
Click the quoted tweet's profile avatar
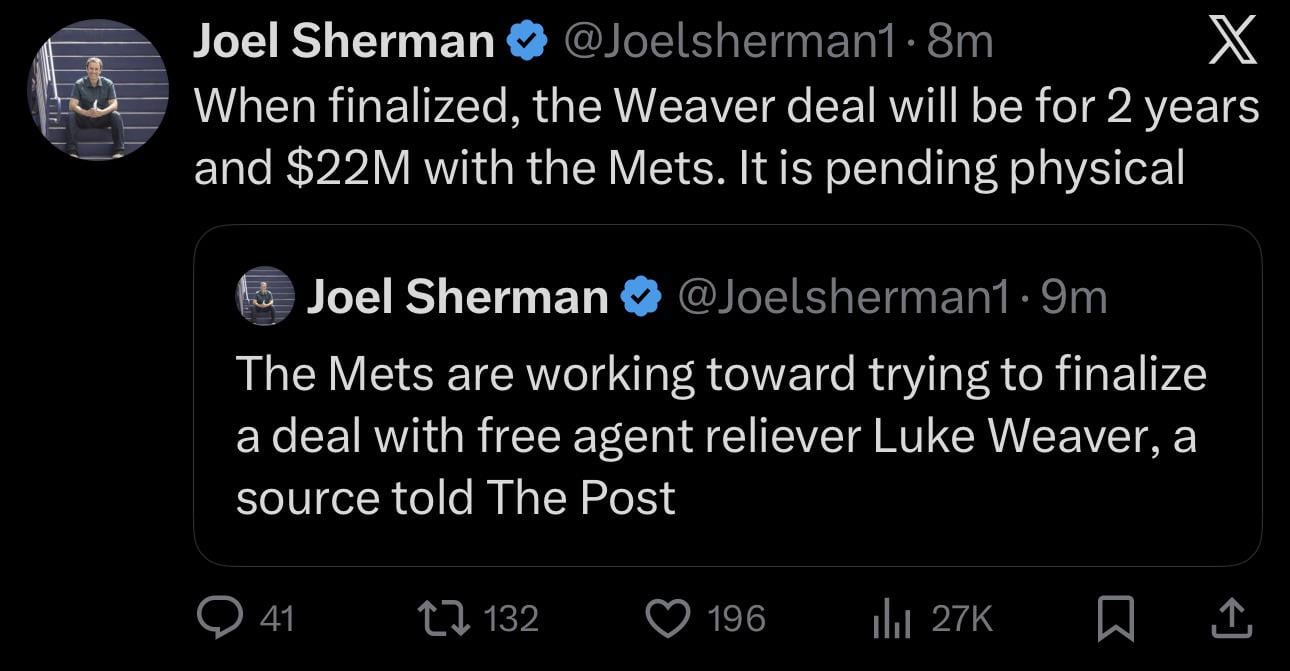pyautogui.click(x=264, y=295)
